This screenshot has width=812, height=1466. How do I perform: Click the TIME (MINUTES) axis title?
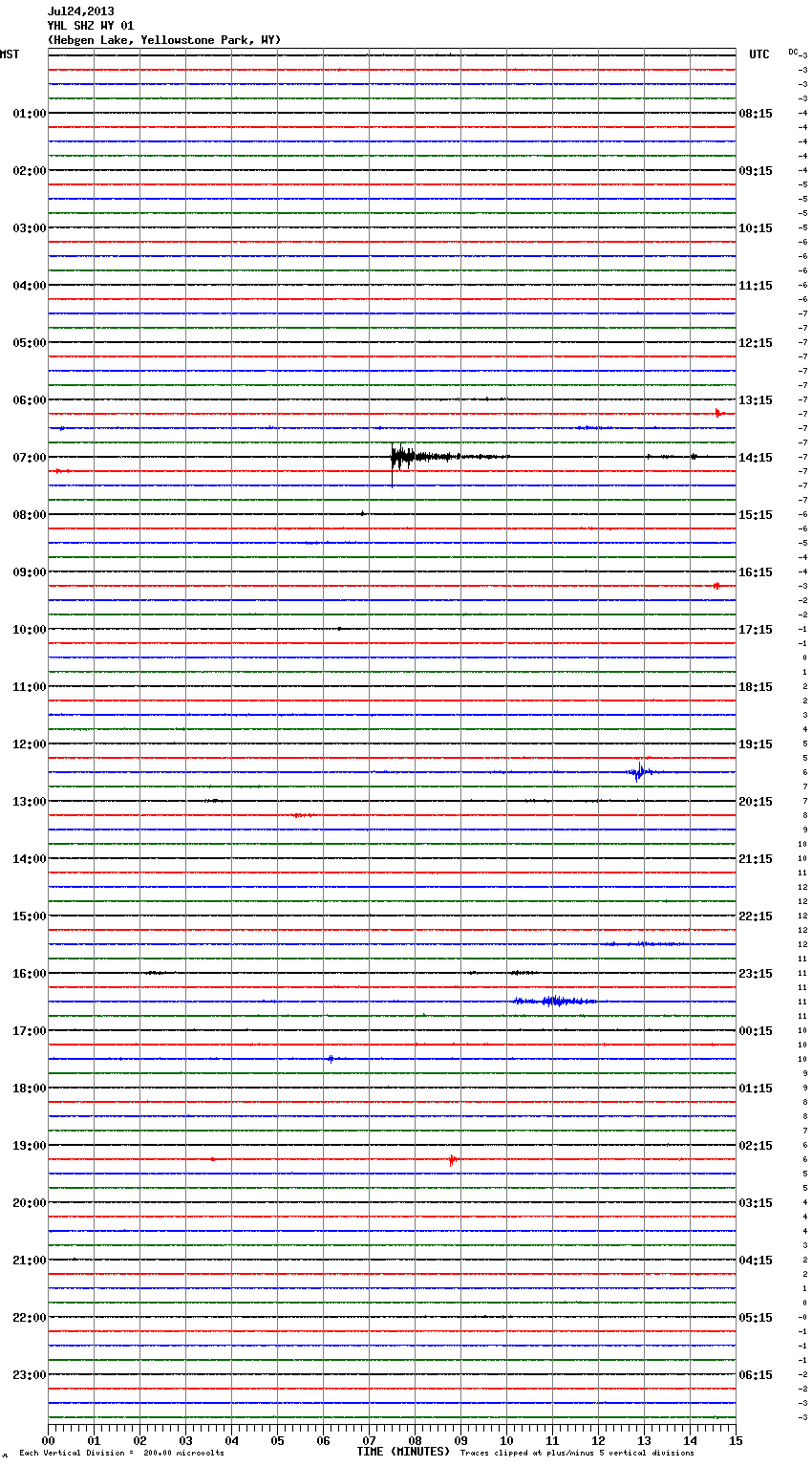click(403, 1451)
